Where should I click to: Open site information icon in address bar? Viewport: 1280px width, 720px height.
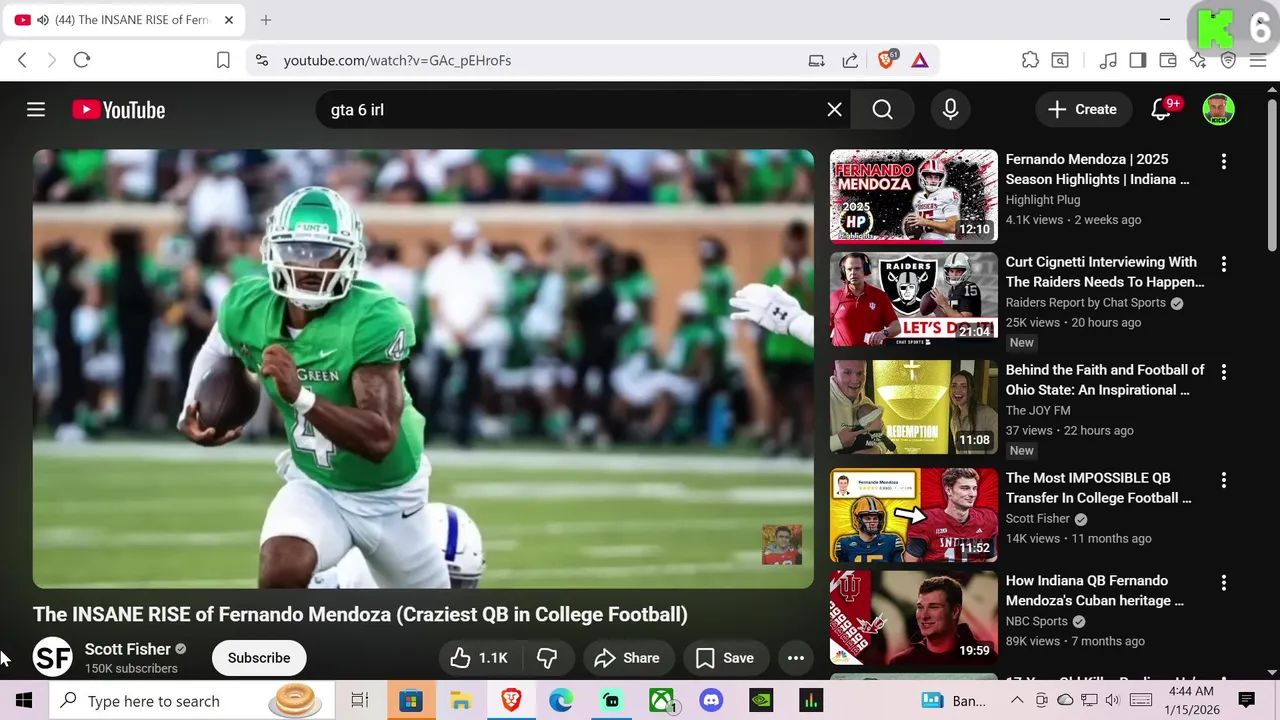click(x=262, y=60)
